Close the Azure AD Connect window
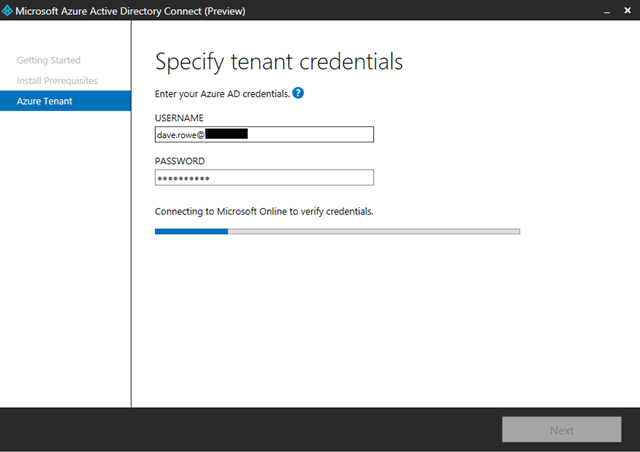 (x=628, y=10)
